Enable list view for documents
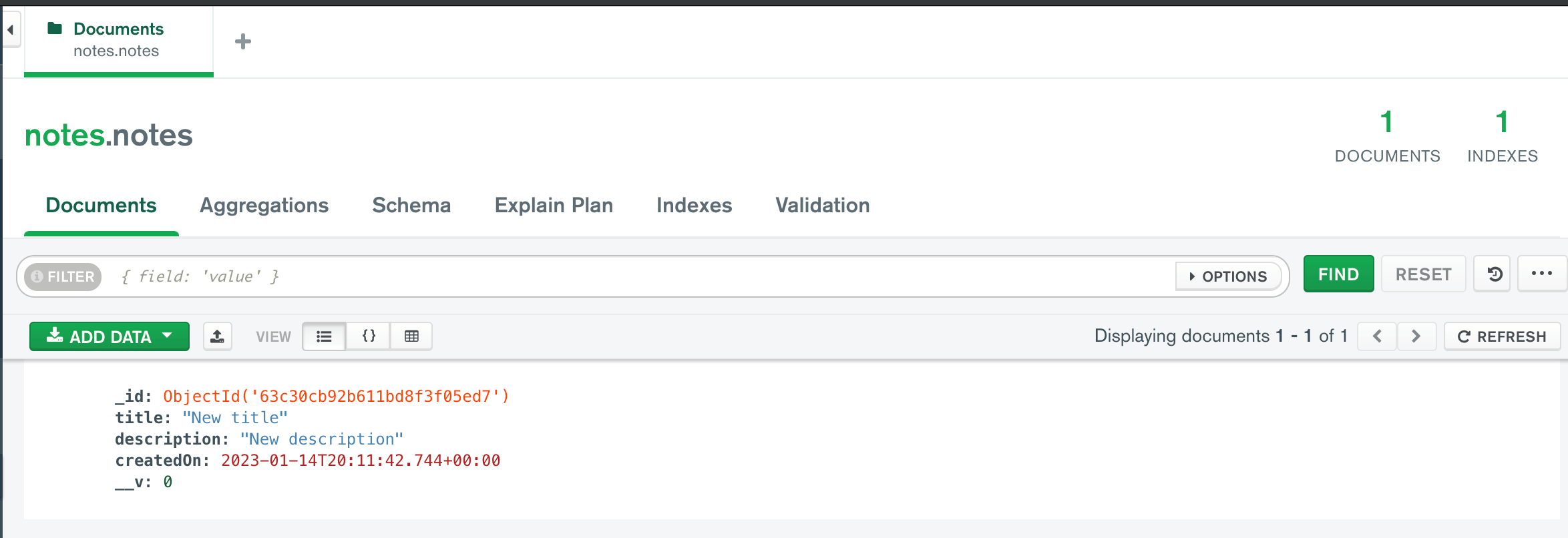 point(324,336)
